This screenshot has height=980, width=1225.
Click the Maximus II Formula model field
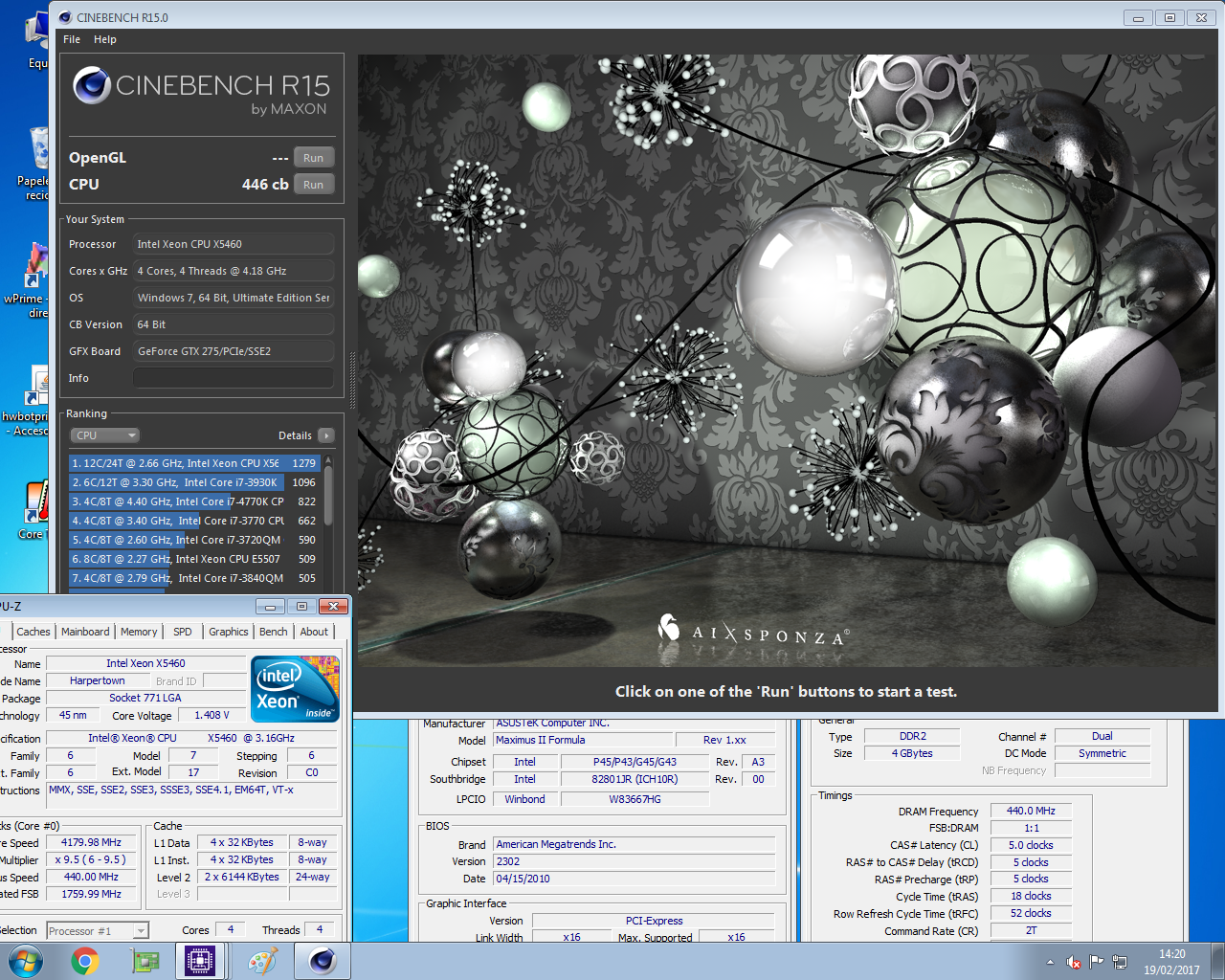tap(583, 740)
